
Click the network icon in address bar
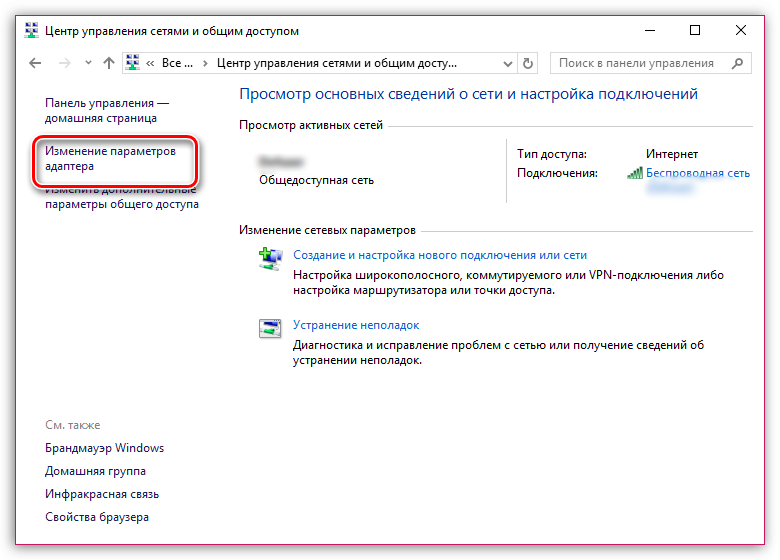pos(133,63)
